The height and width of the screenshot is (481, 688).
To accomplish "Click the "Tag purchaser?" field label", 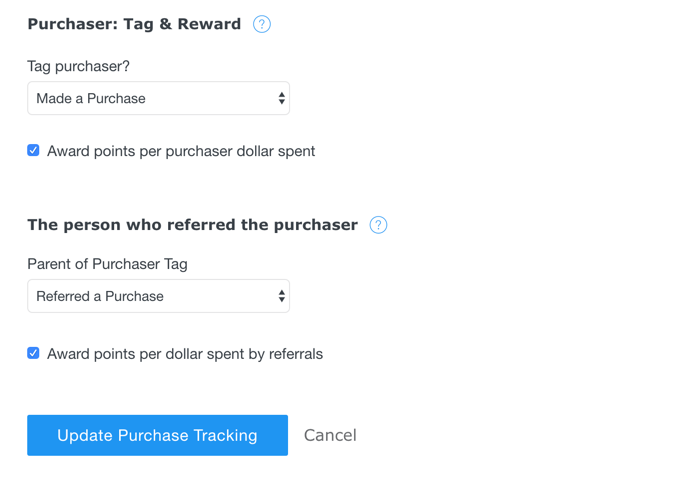I will 78,66.
